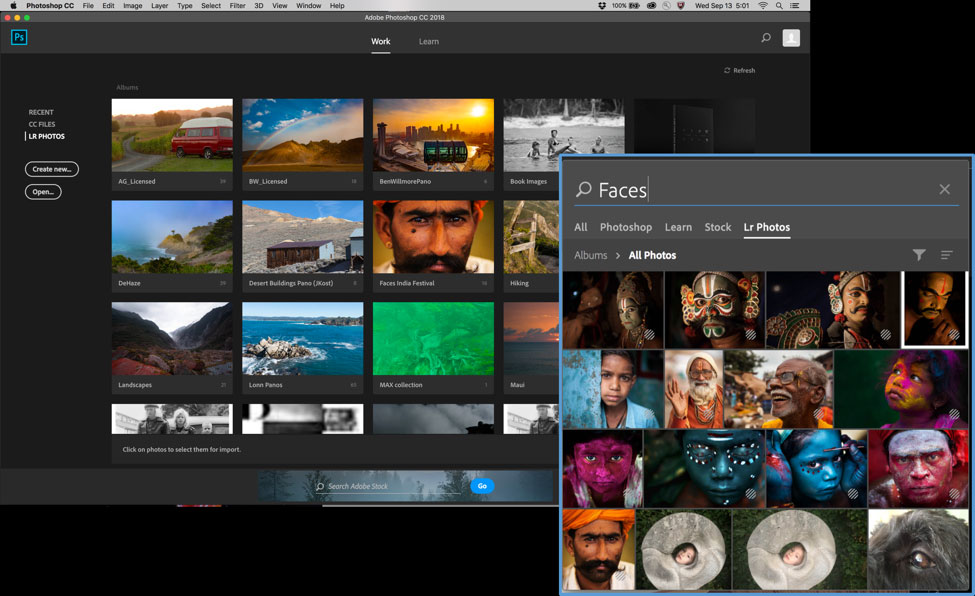Select LR PHOTOS in the sidebar

[x=46, y=136]
